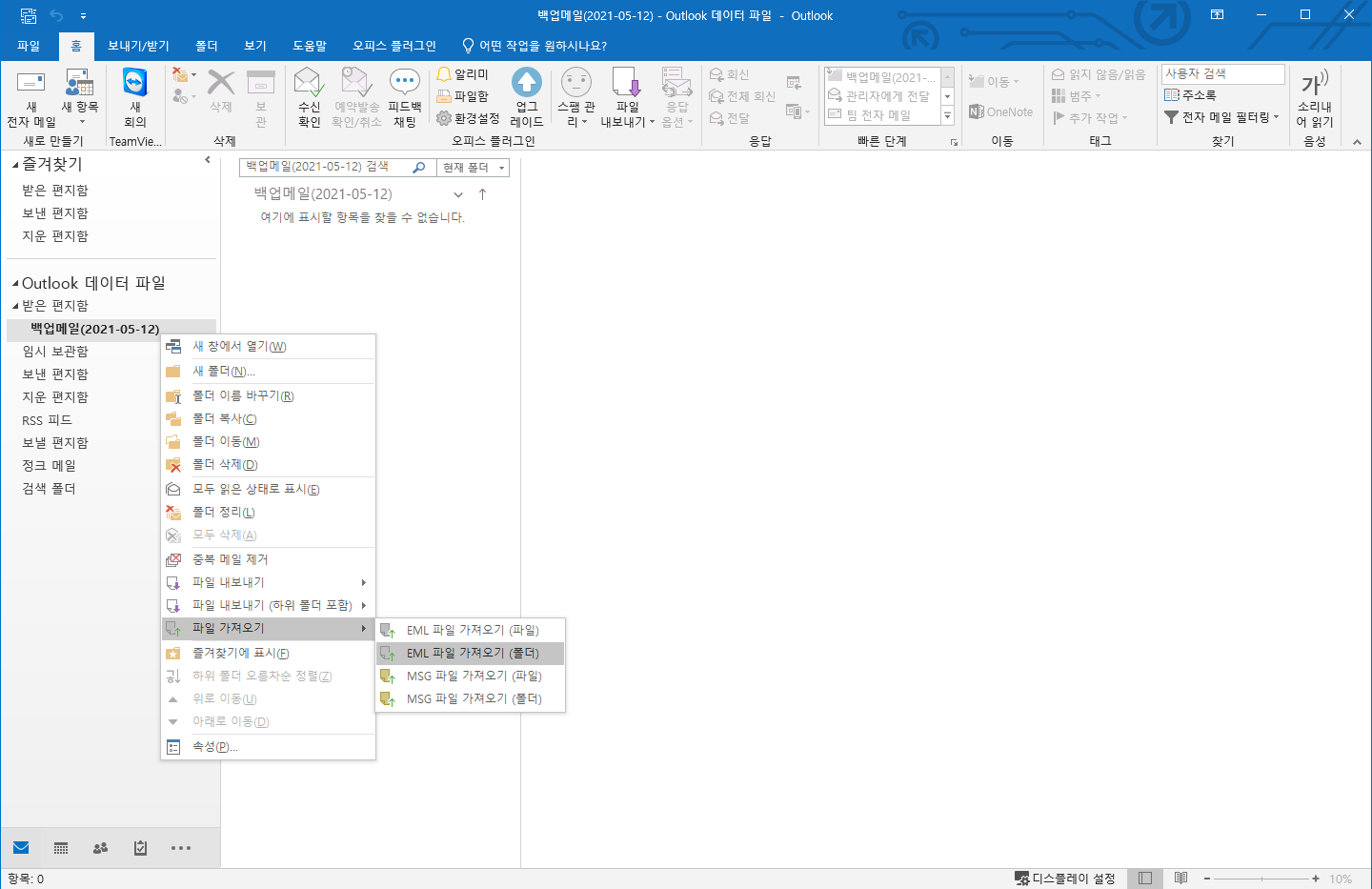Click the 수신 확인 ribbon icon
The image size is (1372, 889).
pyautogui.click(x=309, y=97)
